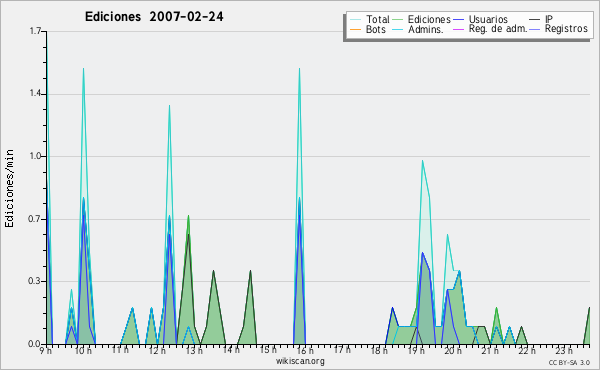Click the 10 h time axis label
This screenshot has height=370, width=600.
click(83, 350)
